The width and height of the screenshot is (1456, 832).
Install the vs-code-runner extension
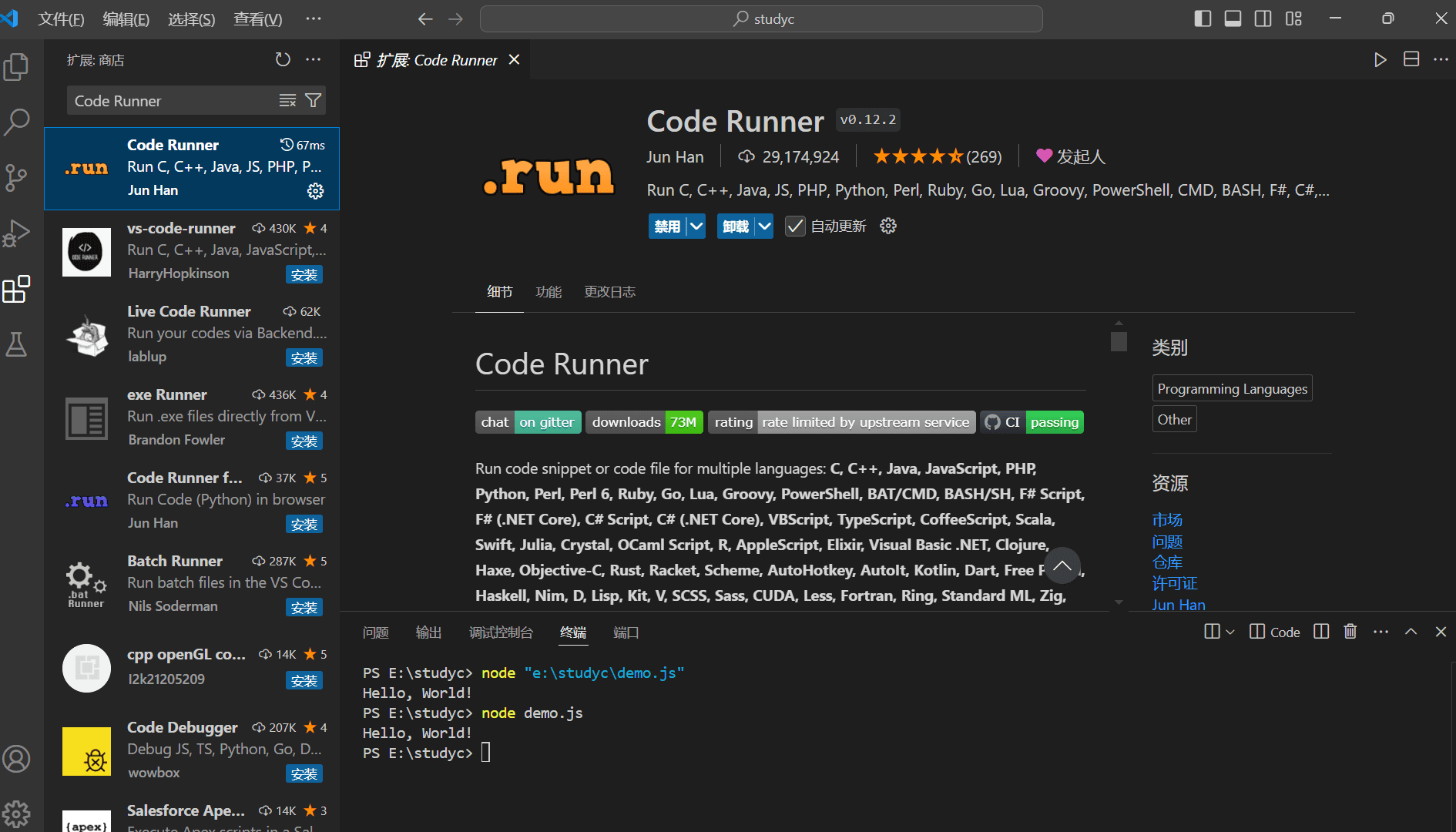[304, 275]
